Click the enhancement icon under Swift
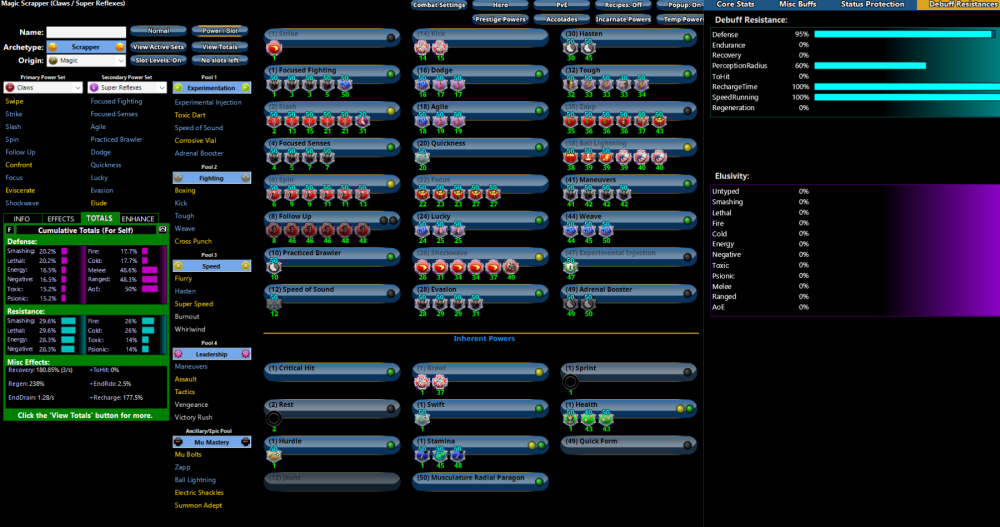 coord(422,418)
